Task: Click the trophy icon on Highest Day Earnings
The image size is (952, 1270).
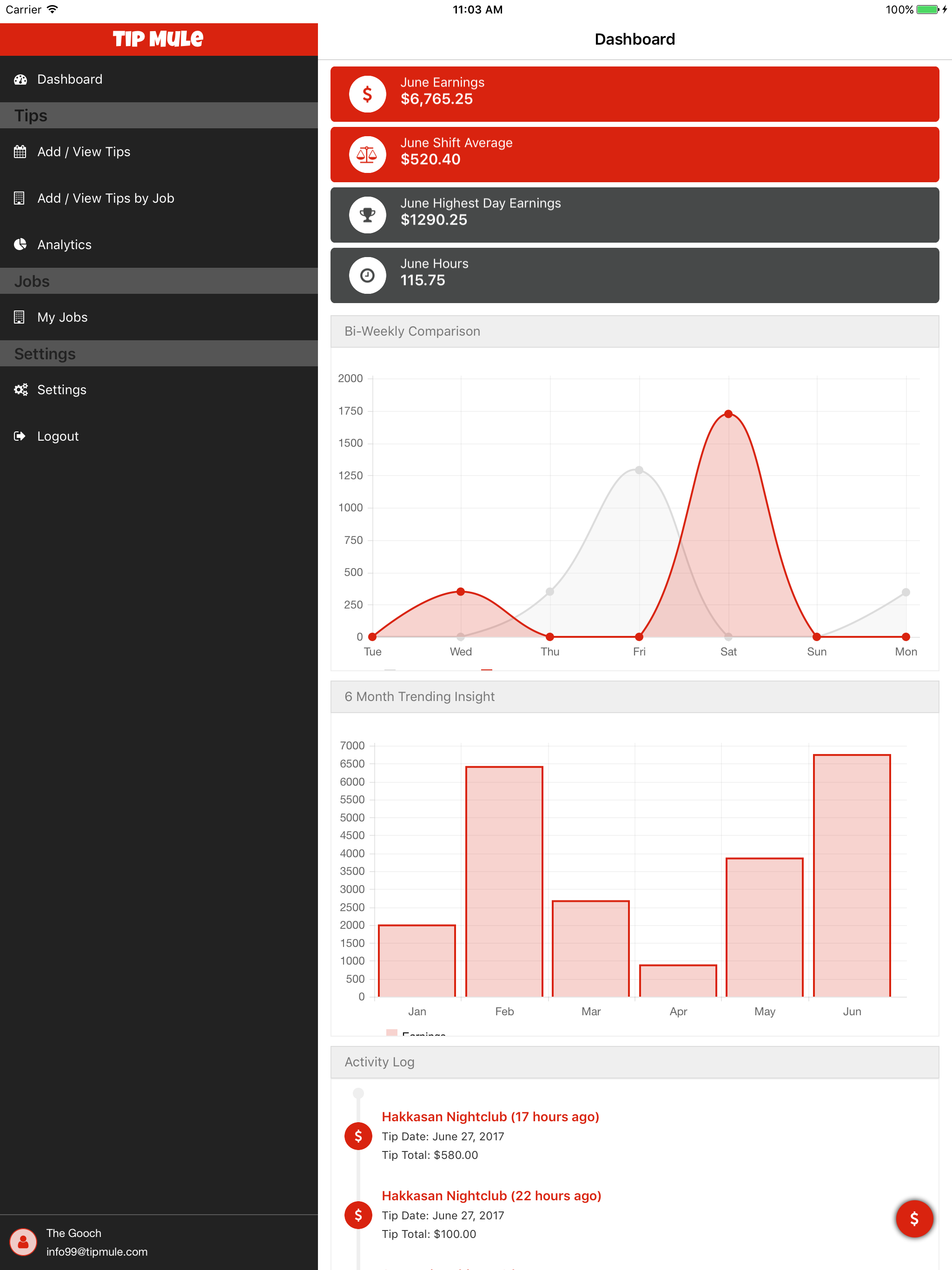Action: [x=368, y=215]
